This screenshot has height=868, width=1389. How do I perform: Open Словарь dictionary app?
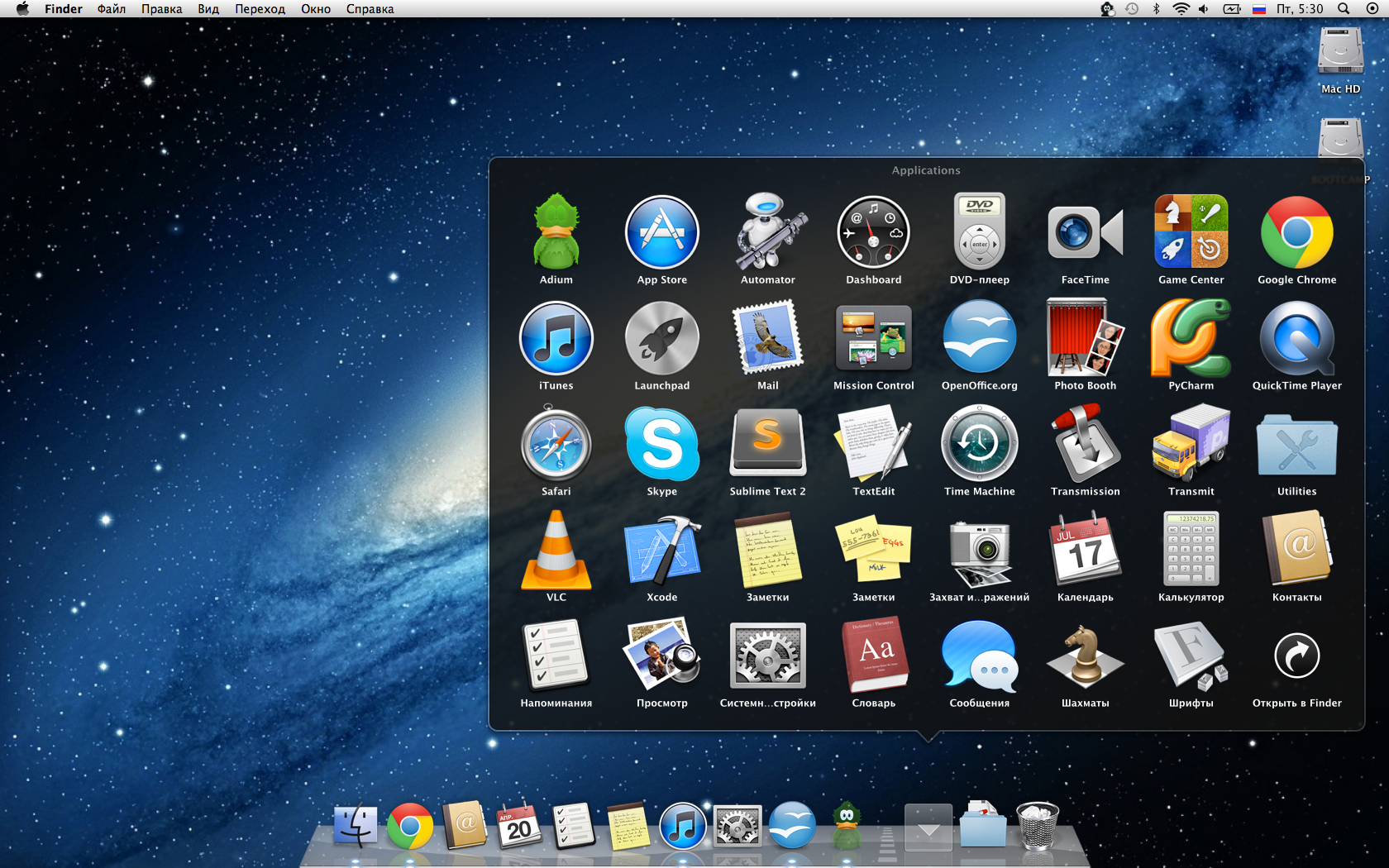click(x=874, y=656)
